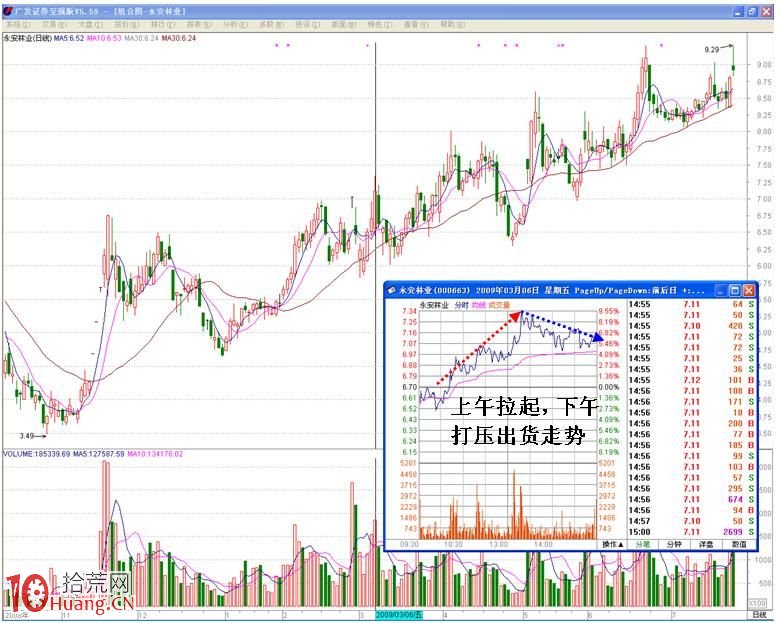The height and width of the screenshot is (623, 776).
Task: Open the 帮助 menu
Action: 452,24
